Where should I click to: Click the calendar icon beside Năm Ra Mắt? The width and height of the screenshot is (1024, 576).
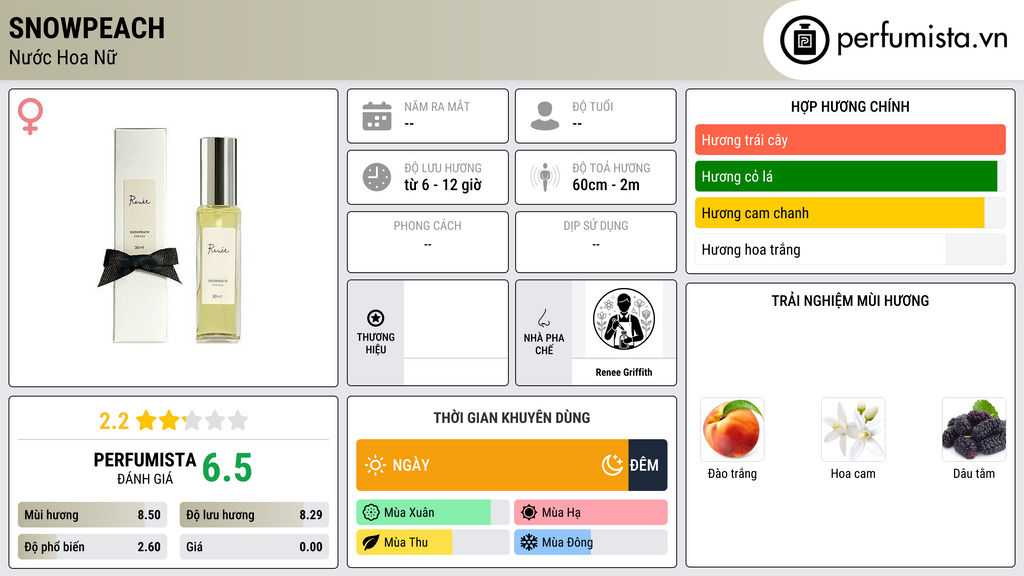coord(377,116)
